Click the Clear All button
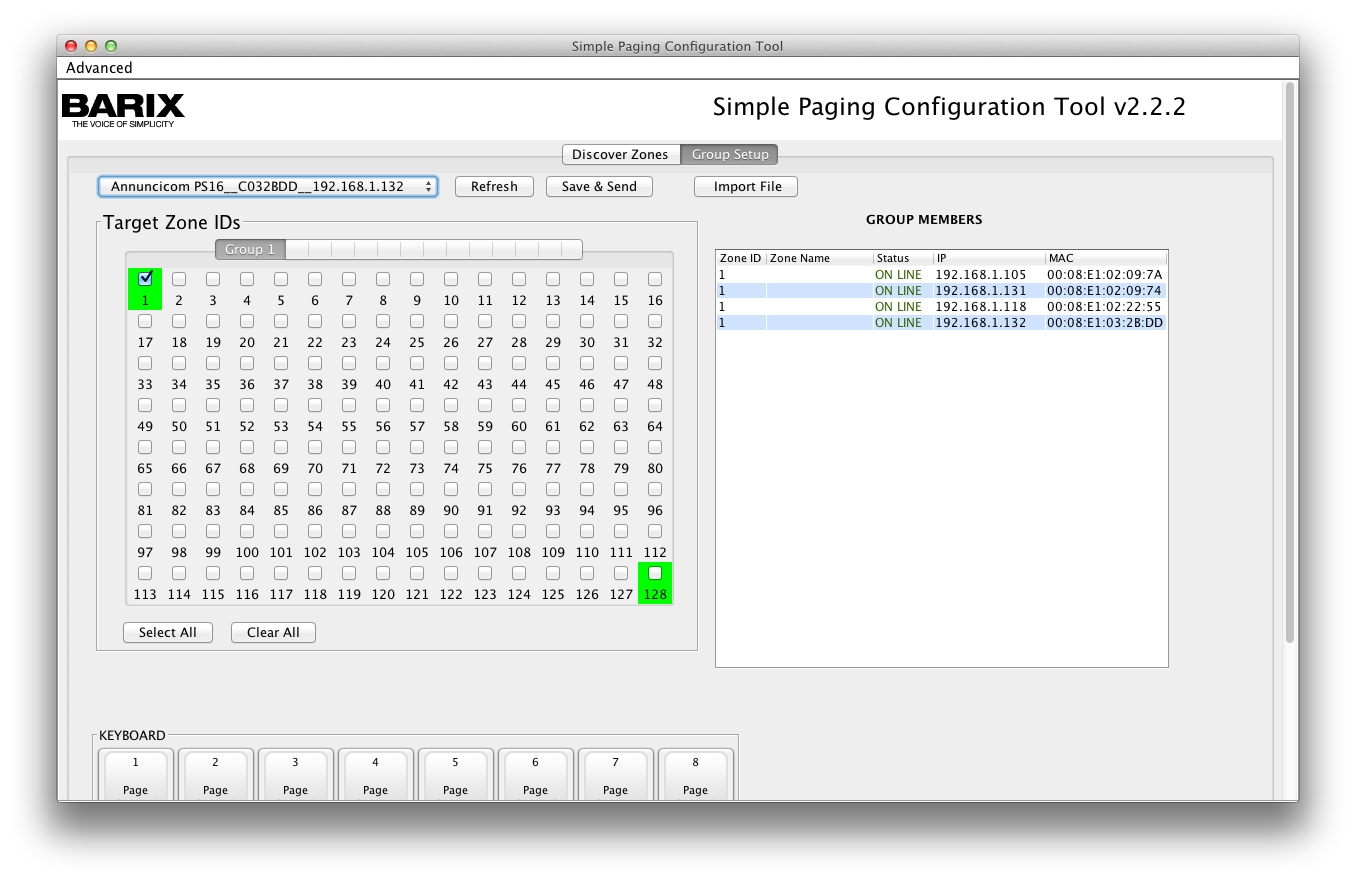 click(273, 633)
